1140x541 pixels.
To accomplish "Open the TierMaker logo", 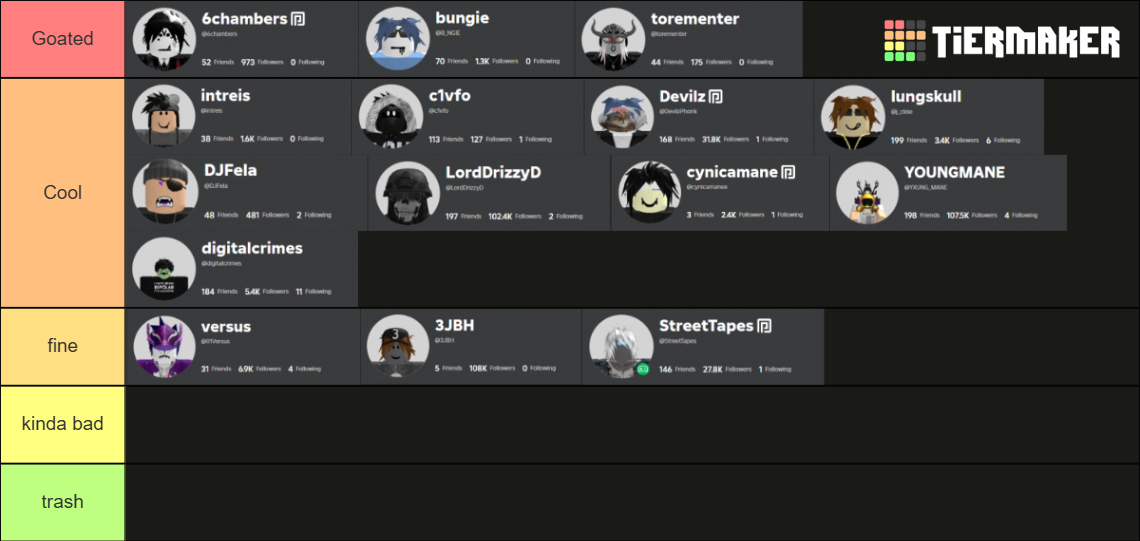I will pos(1002,41).
